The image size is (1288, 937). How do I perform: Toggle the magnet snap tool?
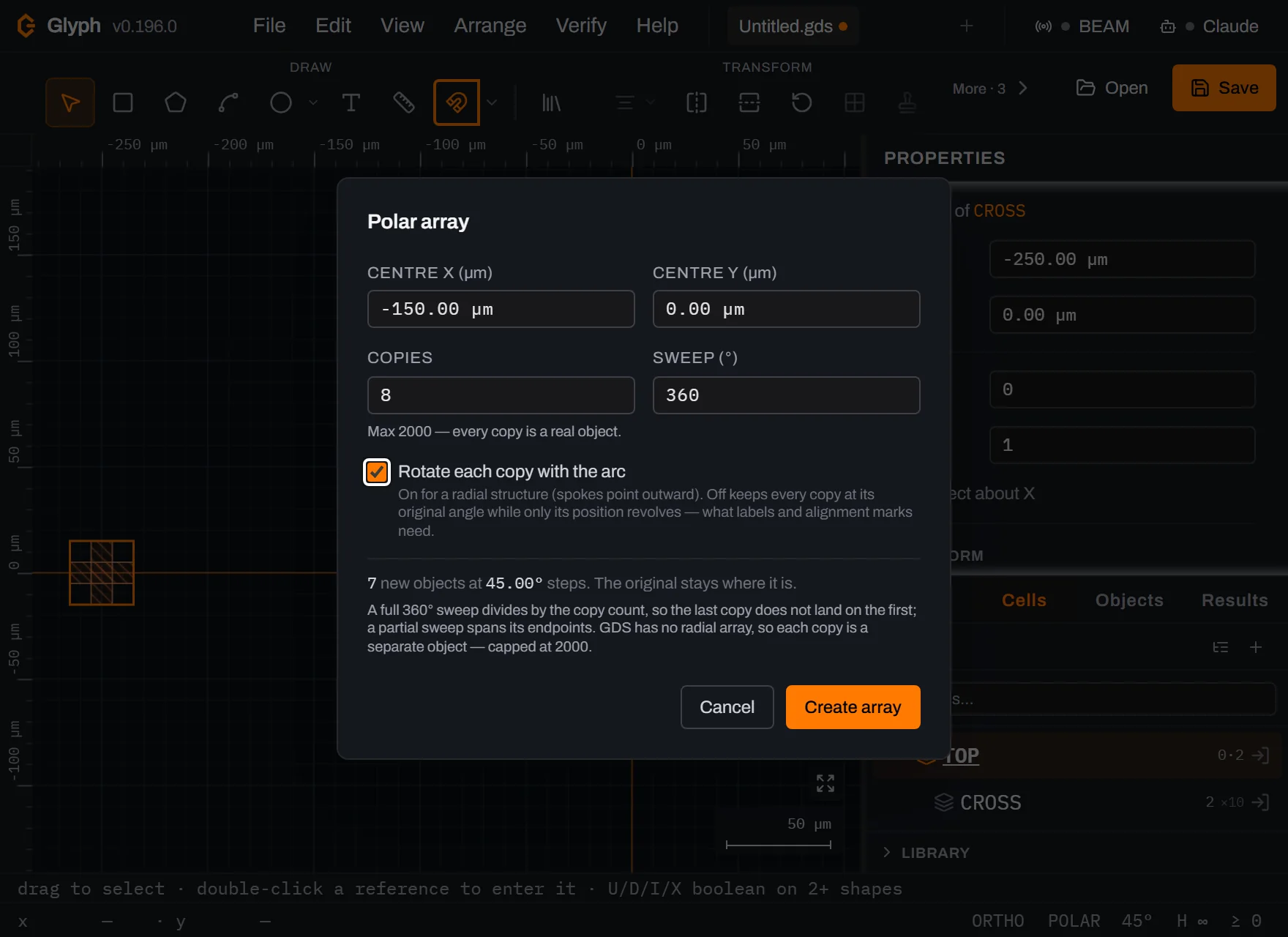[457, 102]
